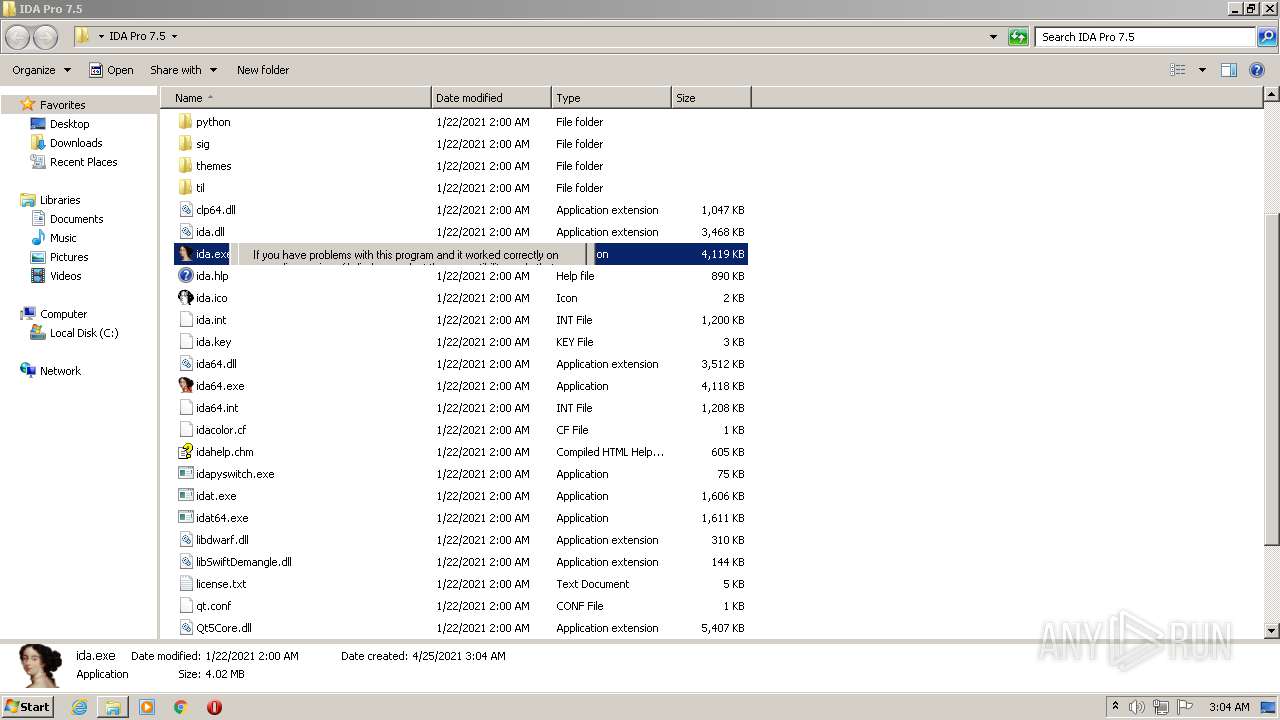Open Network in navigation pane
Image resolution: width=1280 pixels, height=720 pixels.
click(x=60, y=371)
